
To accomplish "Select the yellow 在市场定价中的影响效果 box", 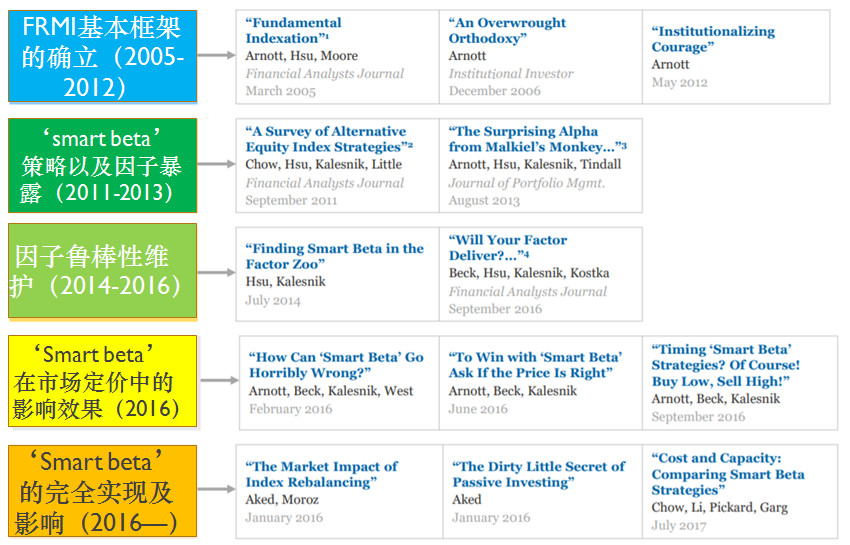I will coord(102,381).
